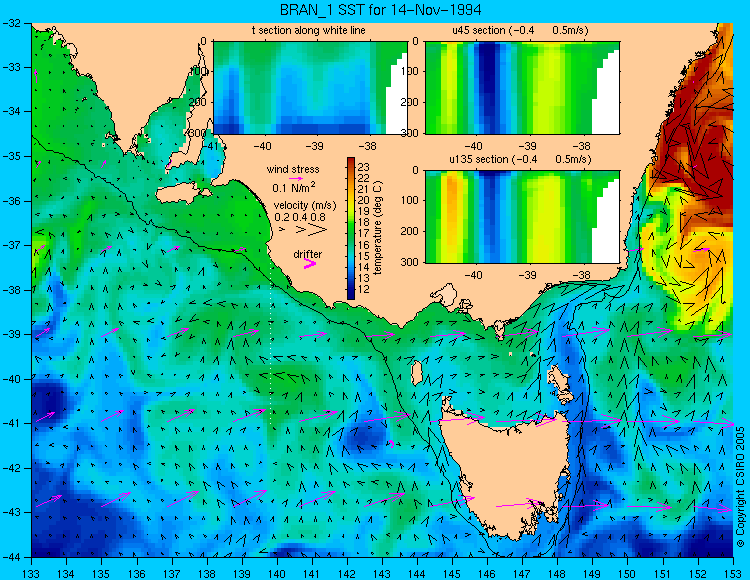Click the '23' colorbar tick label

364,167
